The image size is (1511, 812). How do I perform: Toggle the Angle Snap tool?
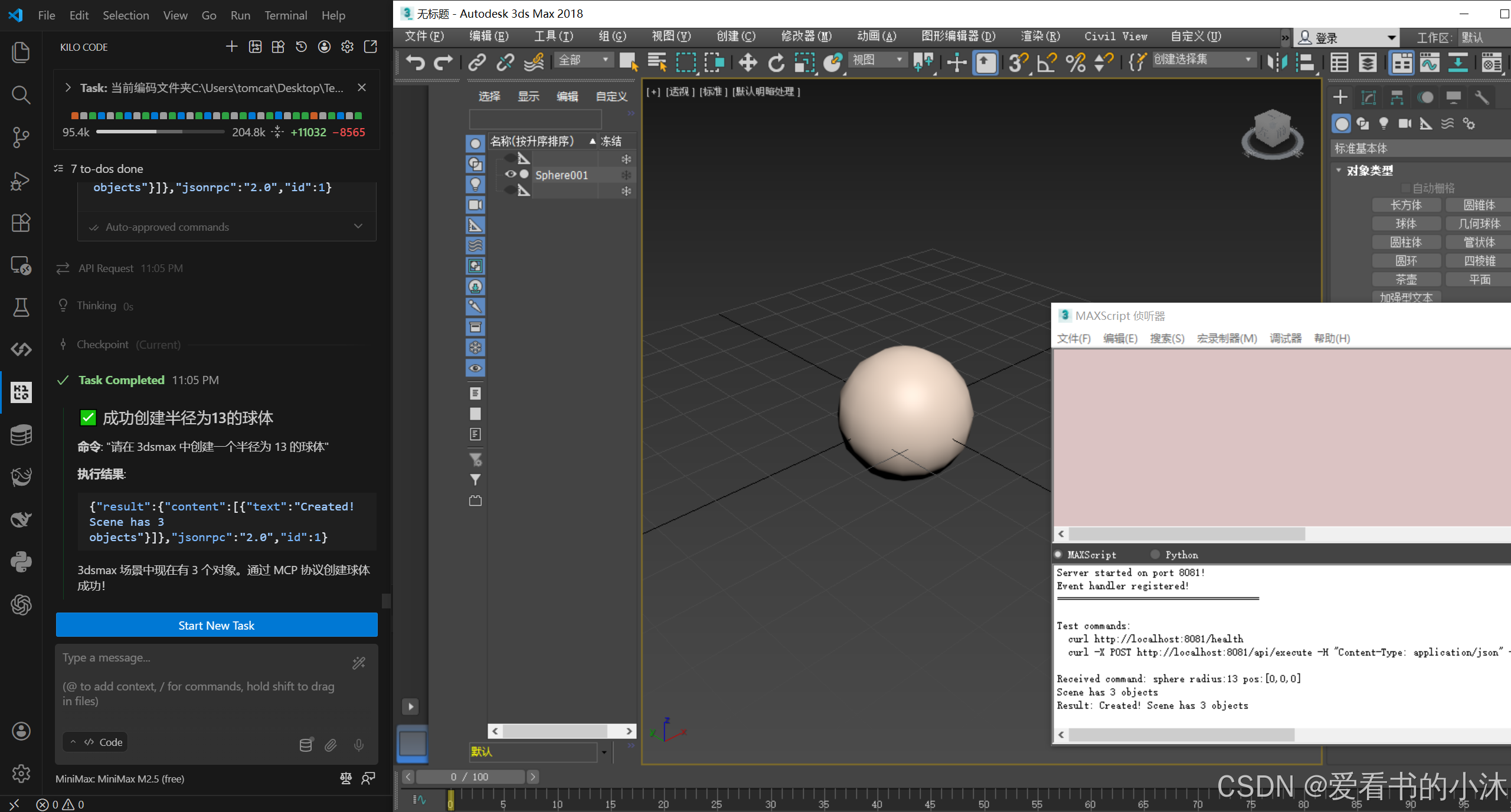1046,62
